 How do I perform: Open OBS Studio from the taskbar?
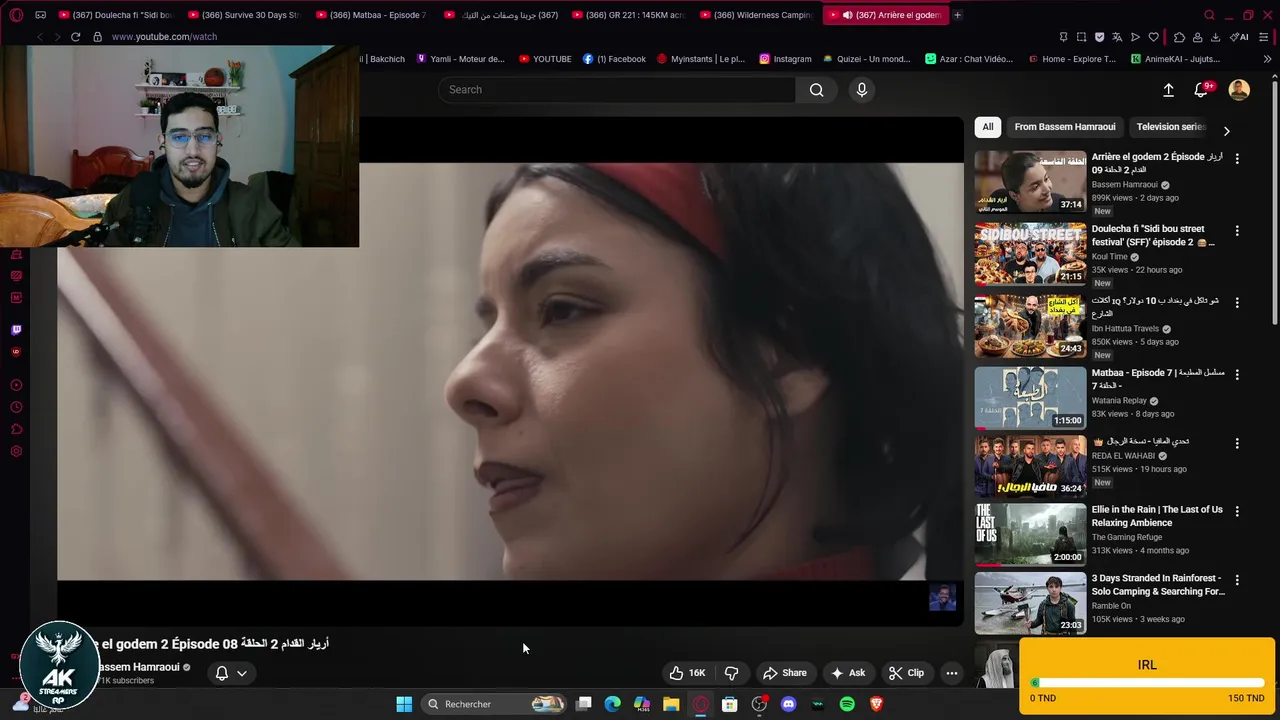click(759, 704)
